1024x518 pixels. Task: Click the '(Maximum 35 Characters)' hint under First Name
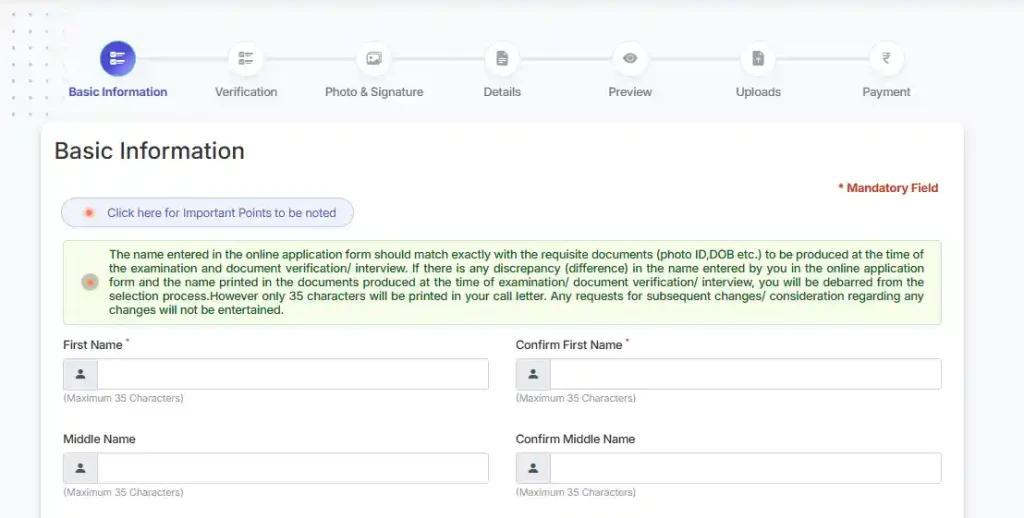click(x=123, y=398)
